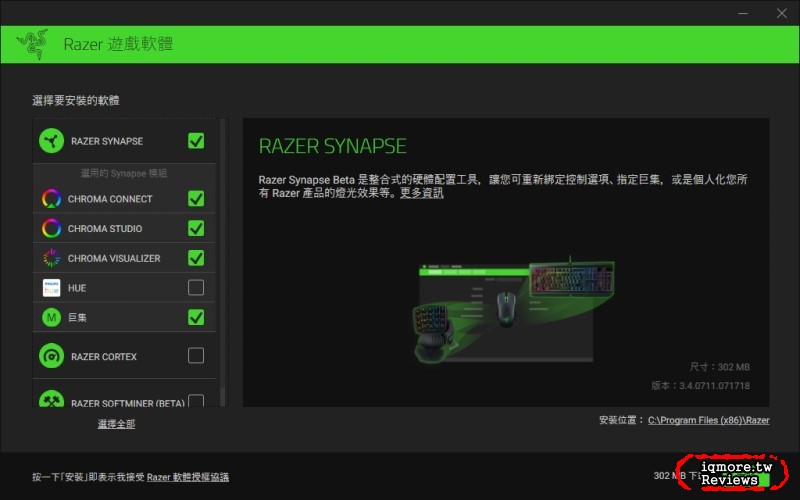800x500 pixels.
Task: Click the Chroma Connect icon
Action: (x=52, y=198)
